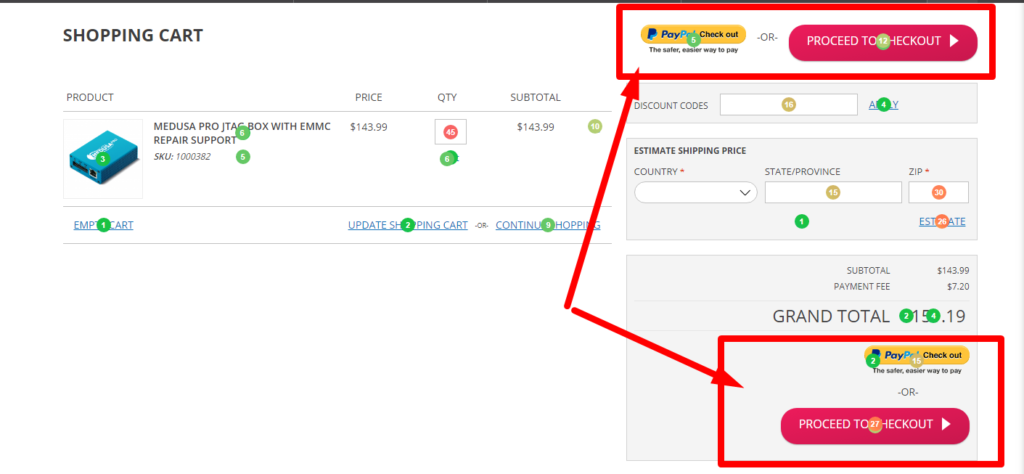1024x474 pixels.
Task: Click the Product column header
Action: pos(90,98)
